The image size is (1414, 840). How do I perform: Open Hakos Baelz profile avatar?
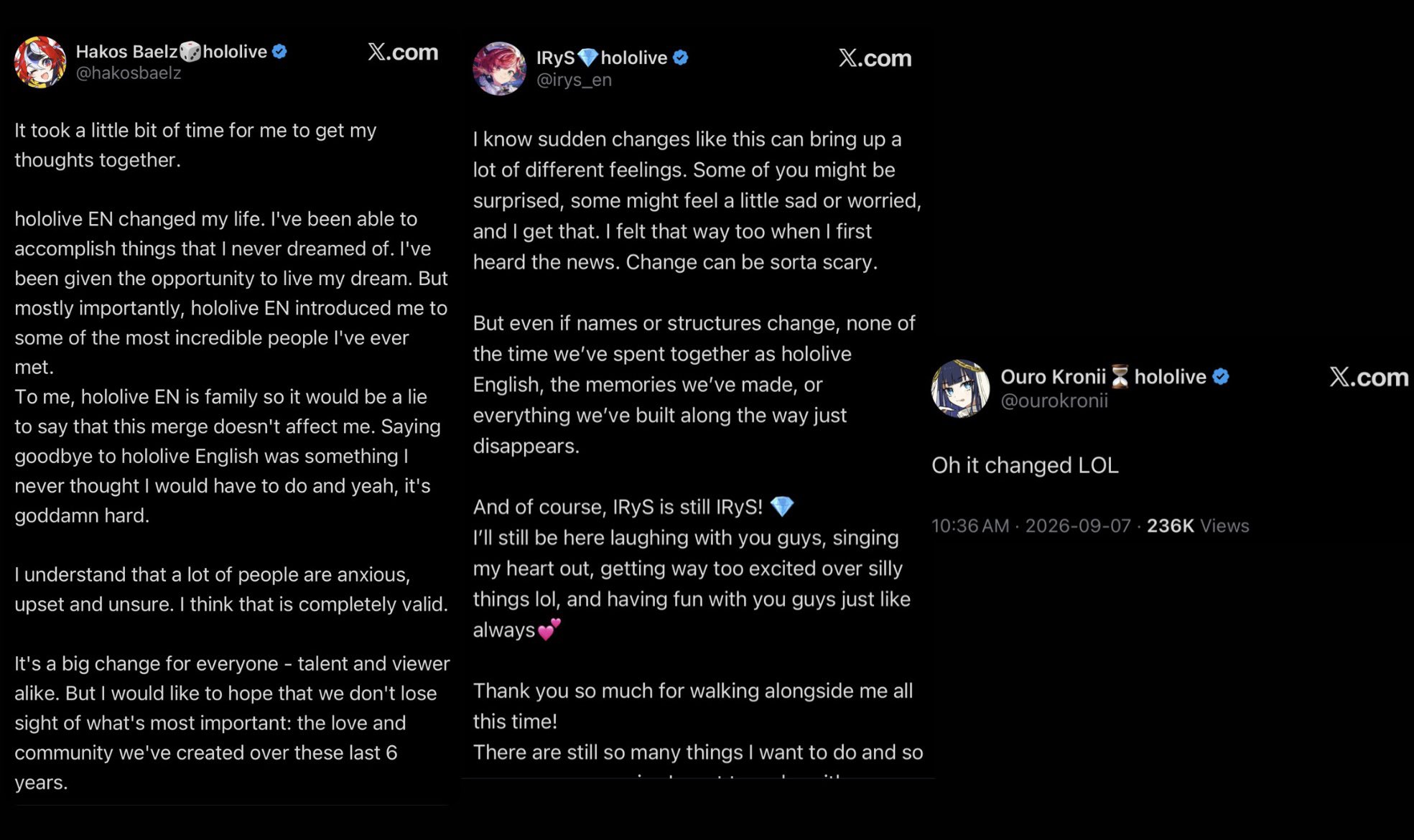click(40, 62)
